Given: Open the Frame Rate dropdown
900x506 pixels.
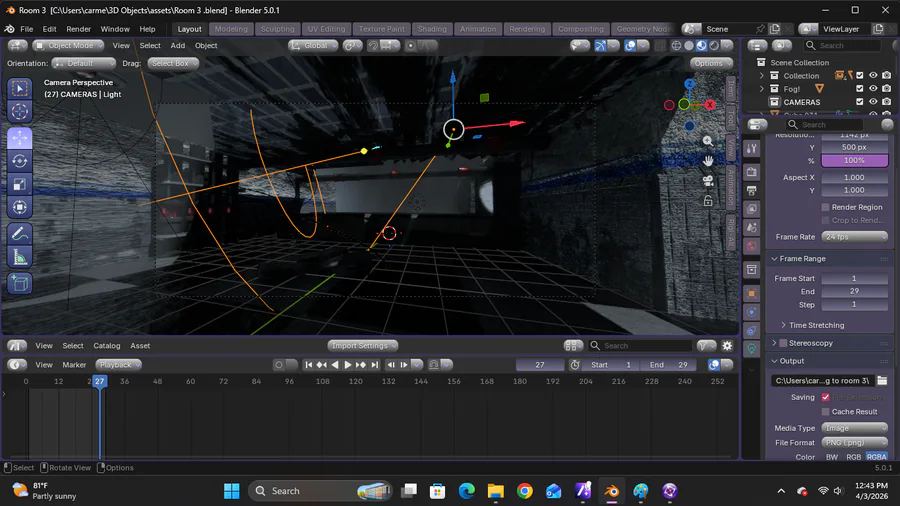Looking at the screenshot, I should point(854,237).
